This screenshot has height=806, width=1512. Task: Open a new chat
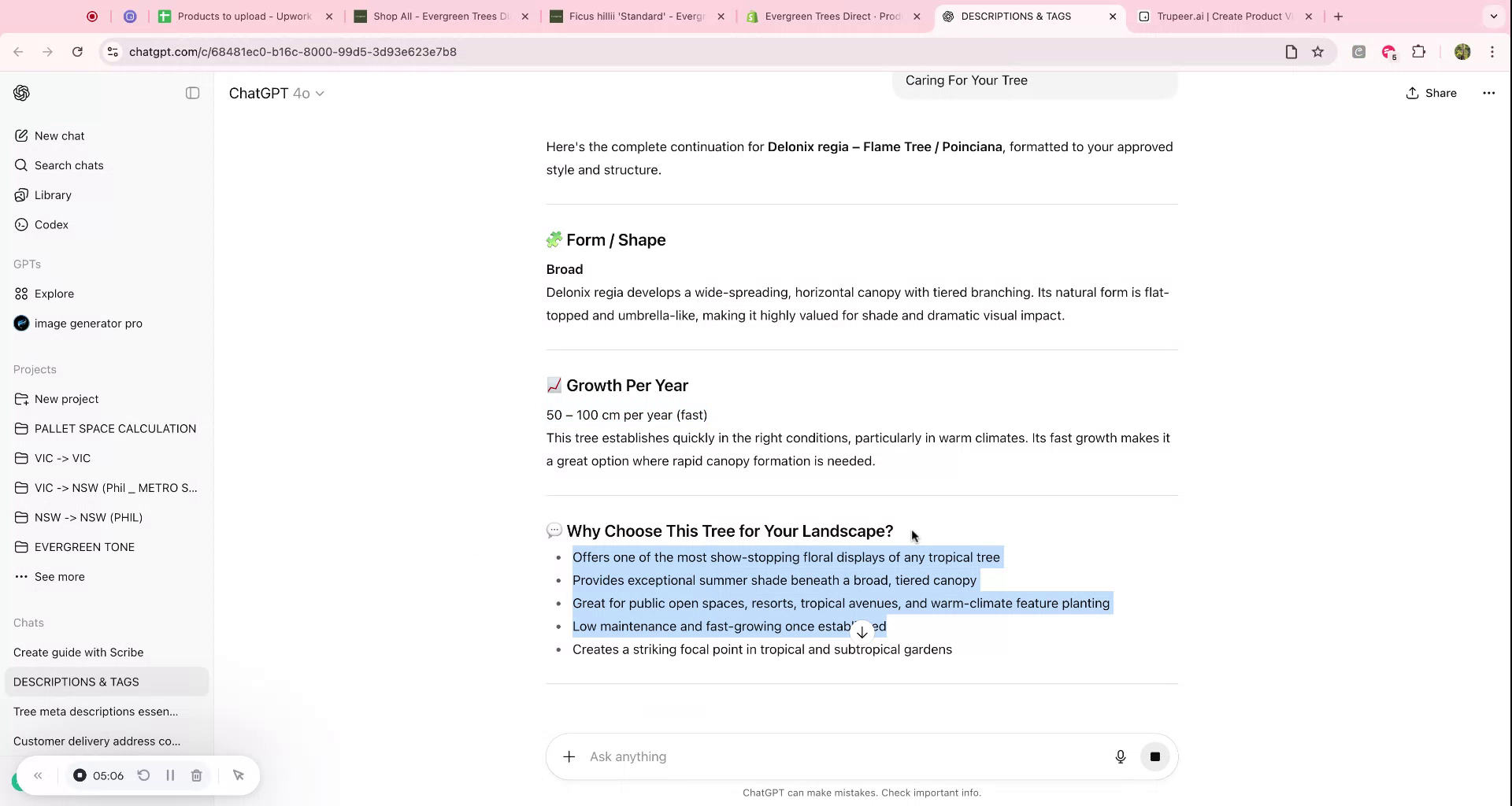click(60, 135)
